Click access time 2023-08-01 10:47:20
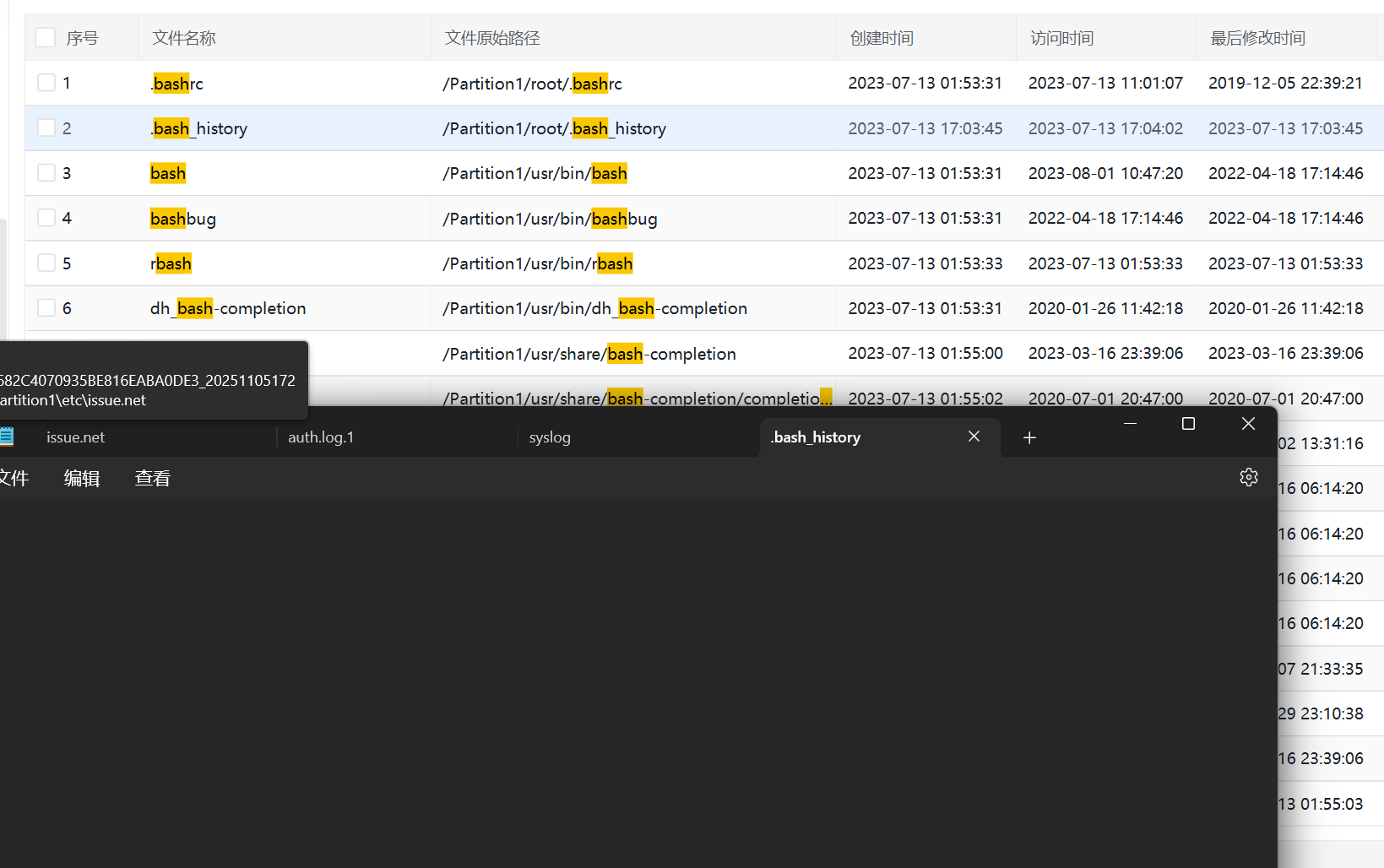Image resolution: width=1384 pixels, height=868 pixels. click(1105, 173)
